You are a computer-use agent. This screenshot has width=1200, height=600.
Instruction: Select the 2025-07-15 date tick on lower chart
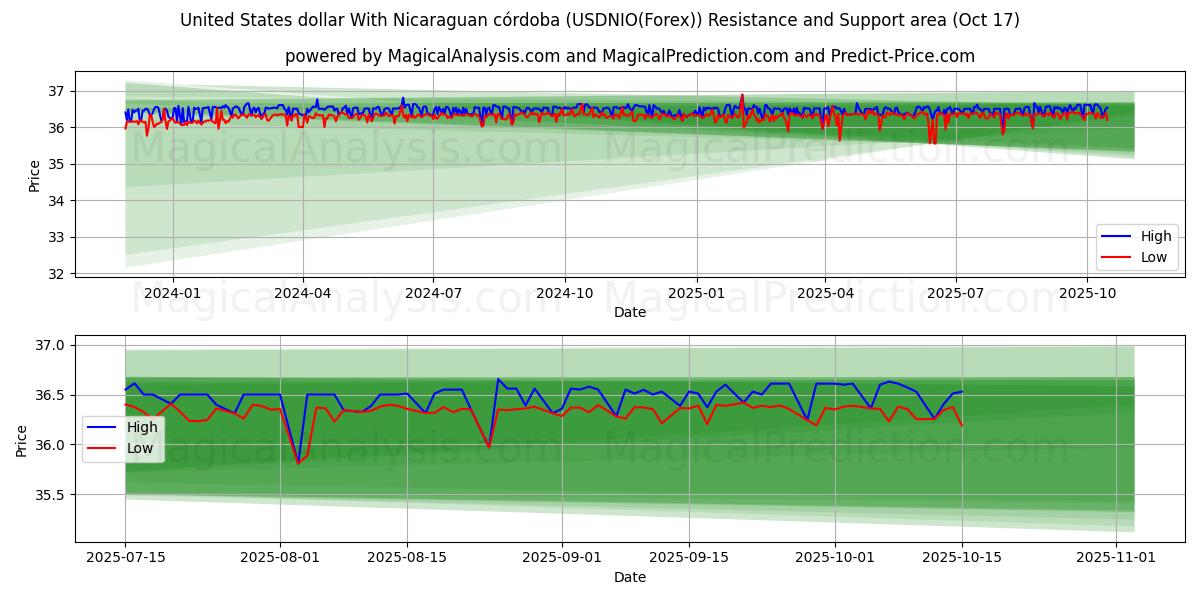125,558
